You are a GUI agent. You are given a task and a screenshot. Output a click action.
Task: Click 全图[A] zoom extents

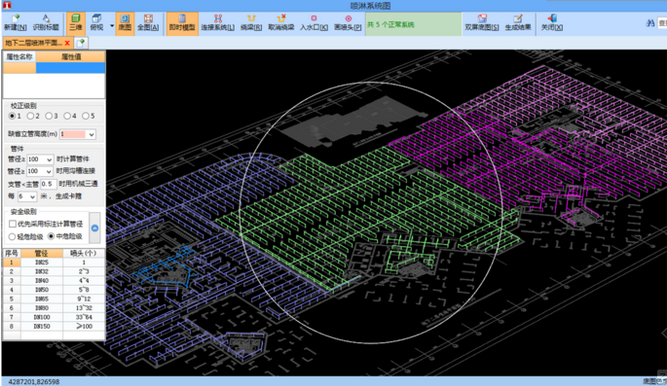pos(148,23)
